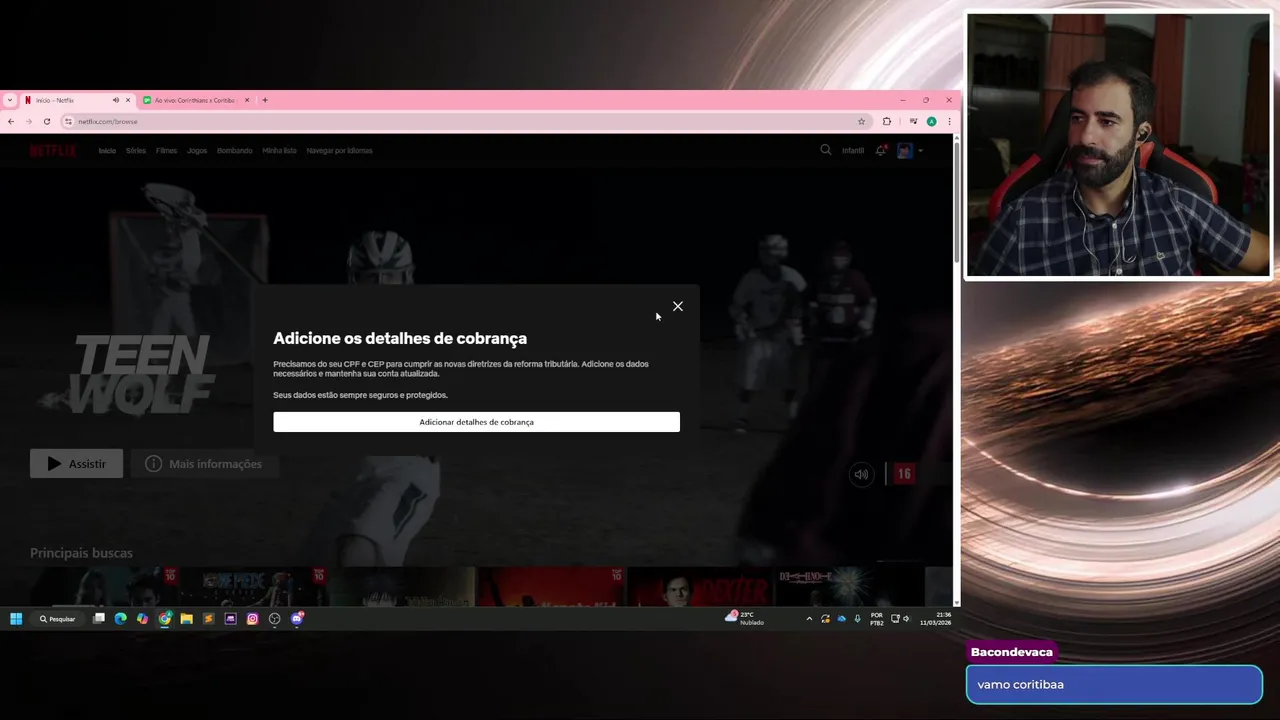Viewport: 1280px width, 720px height.
Task: Open the browser extensions icon
Action: tap(887, 121)
